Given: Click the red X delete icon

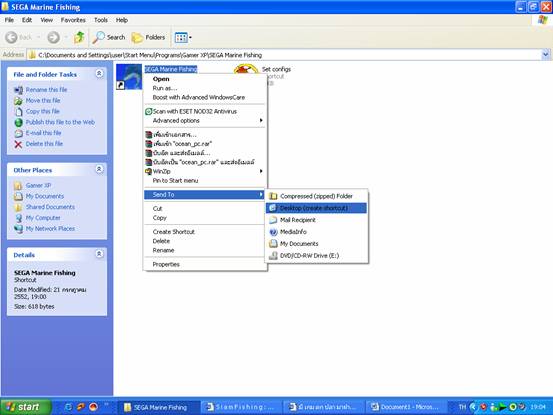Looking at the screenshot, I should coord(18,144).
